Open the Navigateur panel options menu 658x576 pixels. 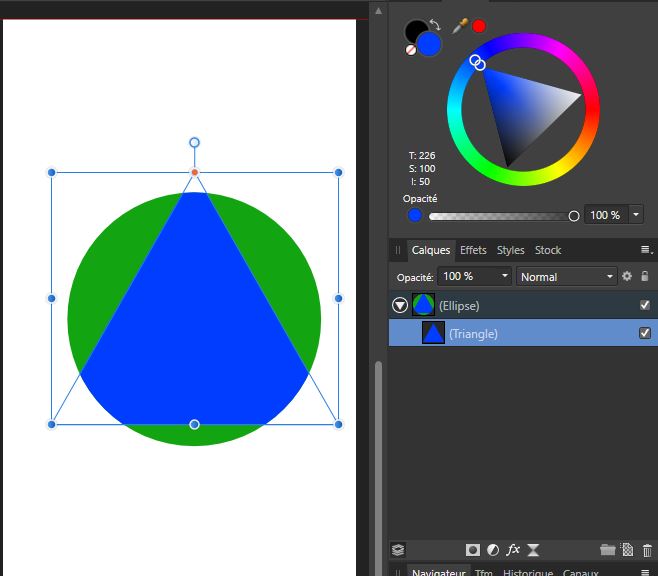point(645,572)
